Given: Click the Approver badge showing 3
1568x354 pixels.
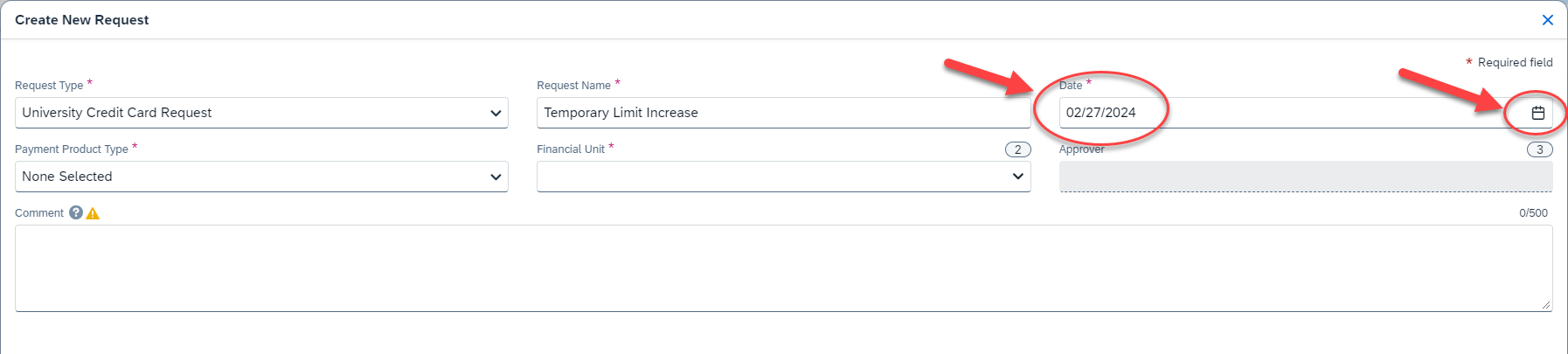Looking at the screenshot, I should coord(1539,149).
